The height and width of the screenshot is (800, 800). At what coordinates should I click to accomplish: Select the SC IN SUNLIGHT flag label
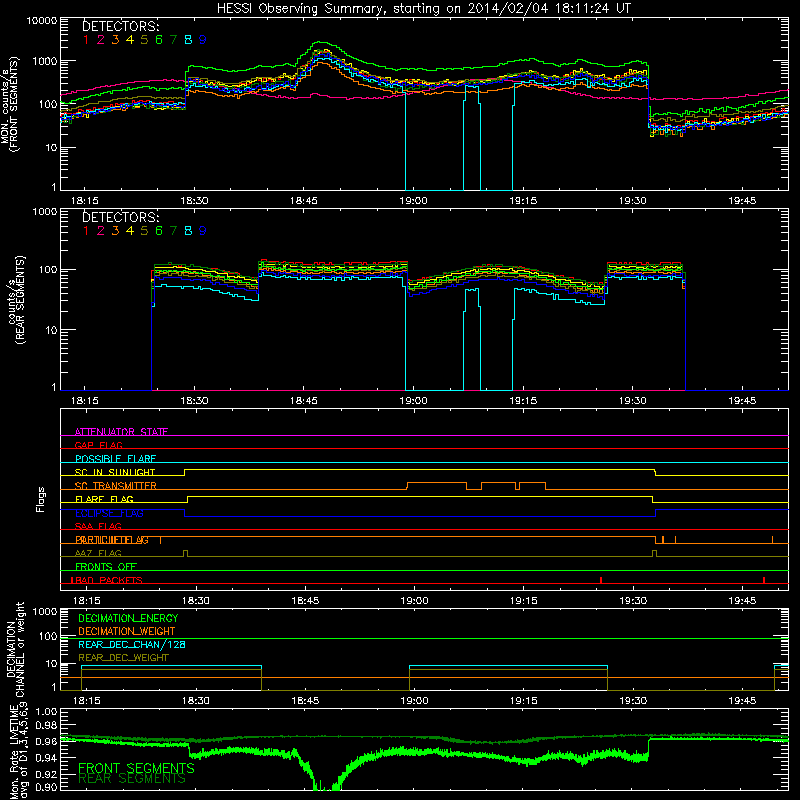point(115,472)
